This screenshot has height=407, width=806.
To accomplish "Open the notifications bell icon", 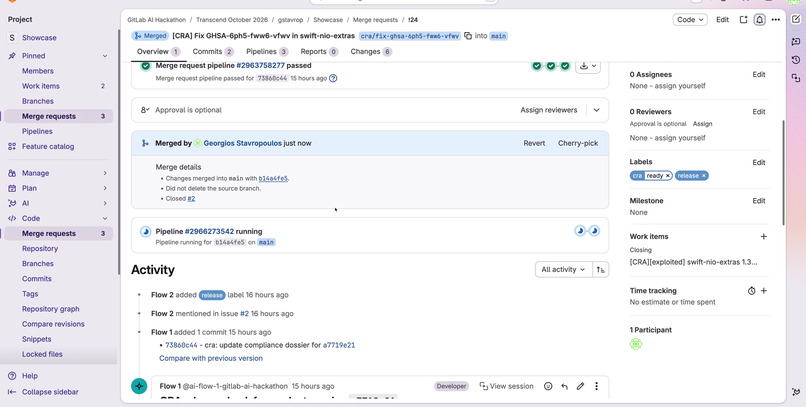I will click(x=759, y=20).
